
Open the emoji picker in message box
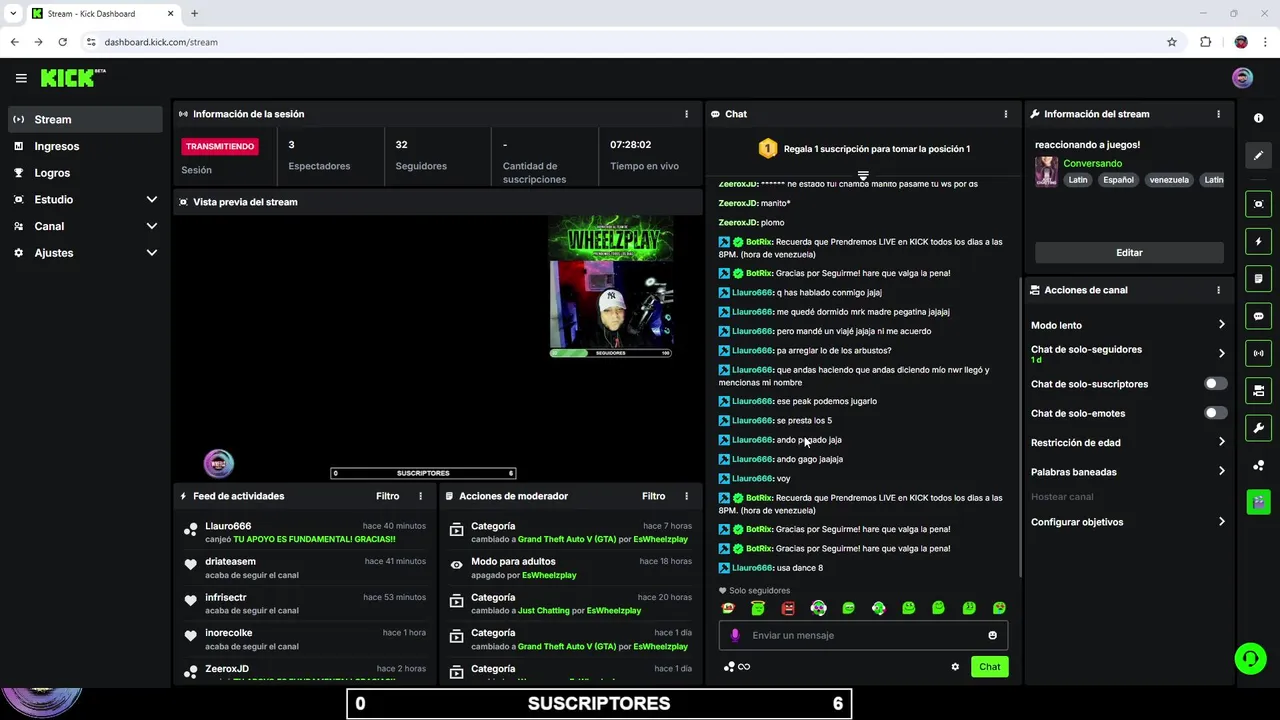pyautogui.click(x=992, y=635)
